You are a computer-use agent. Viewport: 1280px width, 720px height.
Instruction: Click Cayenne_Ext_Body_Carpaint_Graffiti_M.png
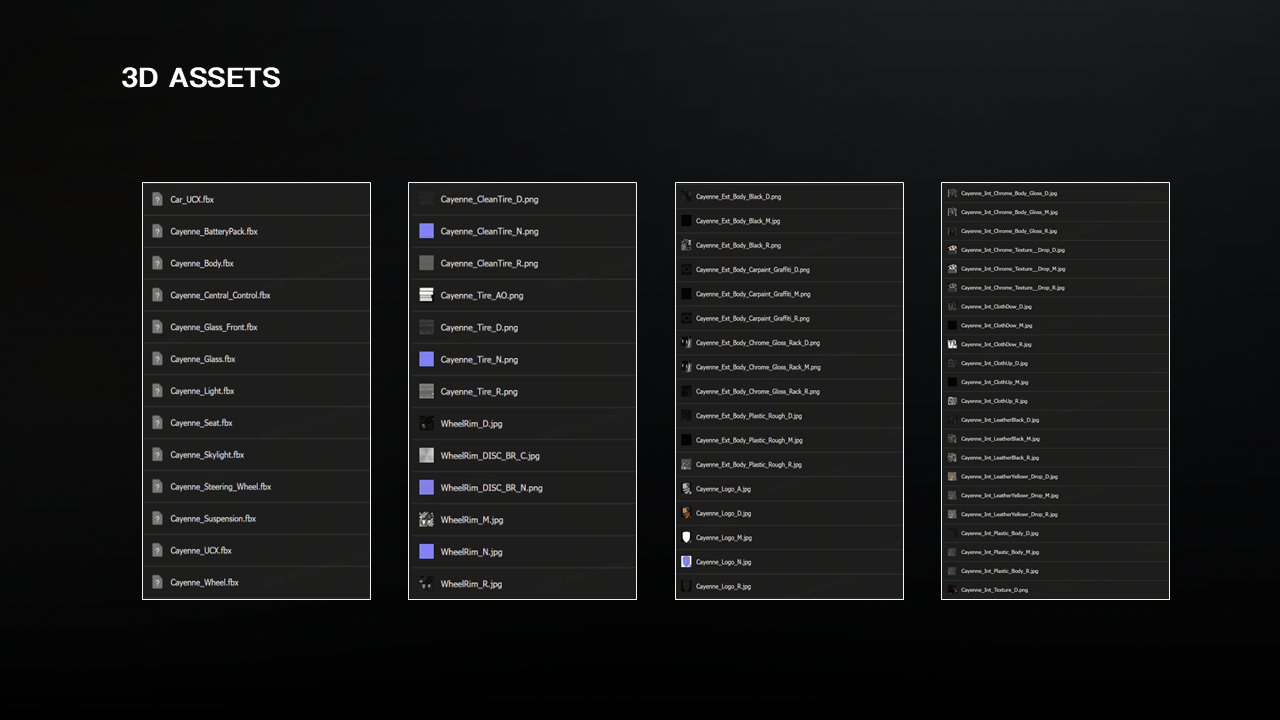753,294
